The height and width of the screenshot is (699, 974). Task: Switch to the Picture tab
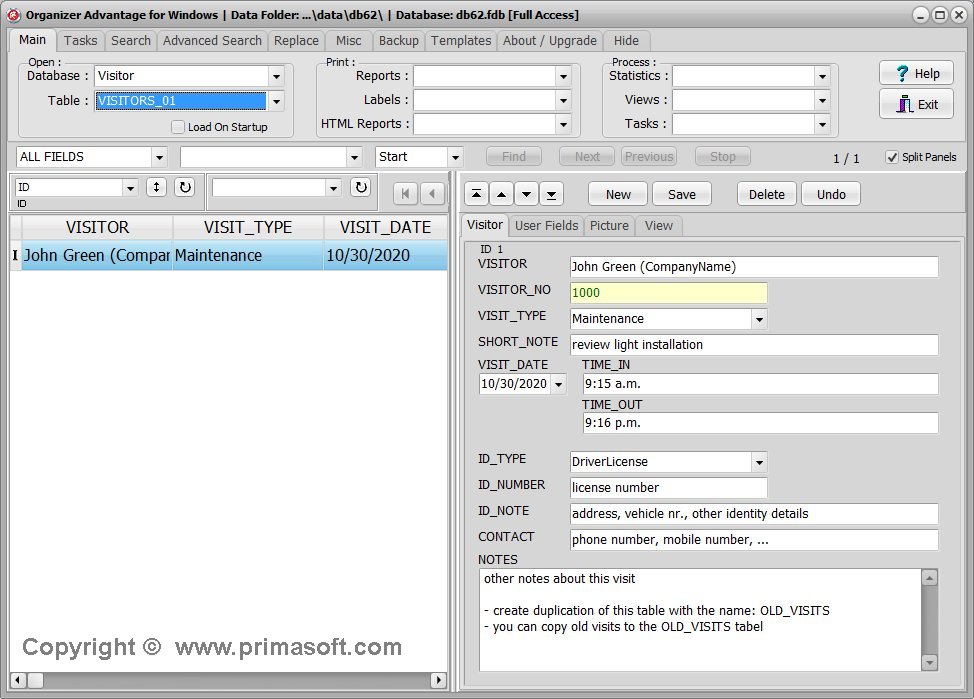coord(609,226)
